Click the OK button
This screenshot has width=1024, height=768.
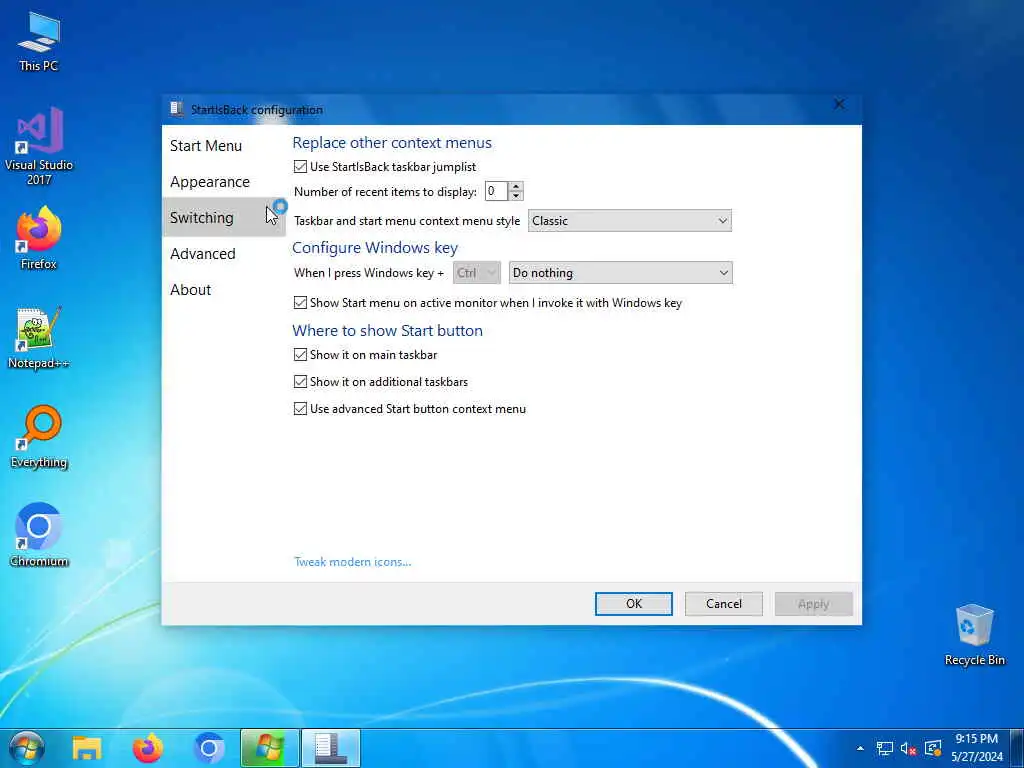(633, 604)
